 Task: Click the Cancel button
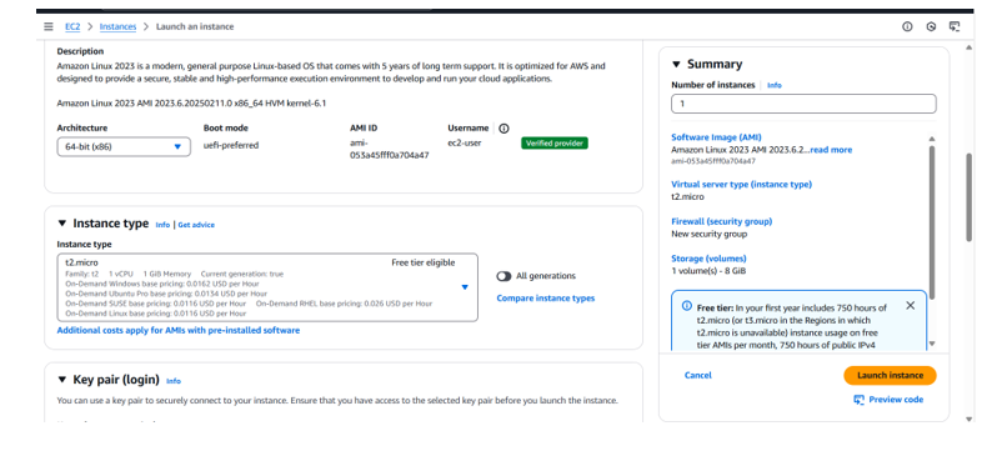point(698,375)
